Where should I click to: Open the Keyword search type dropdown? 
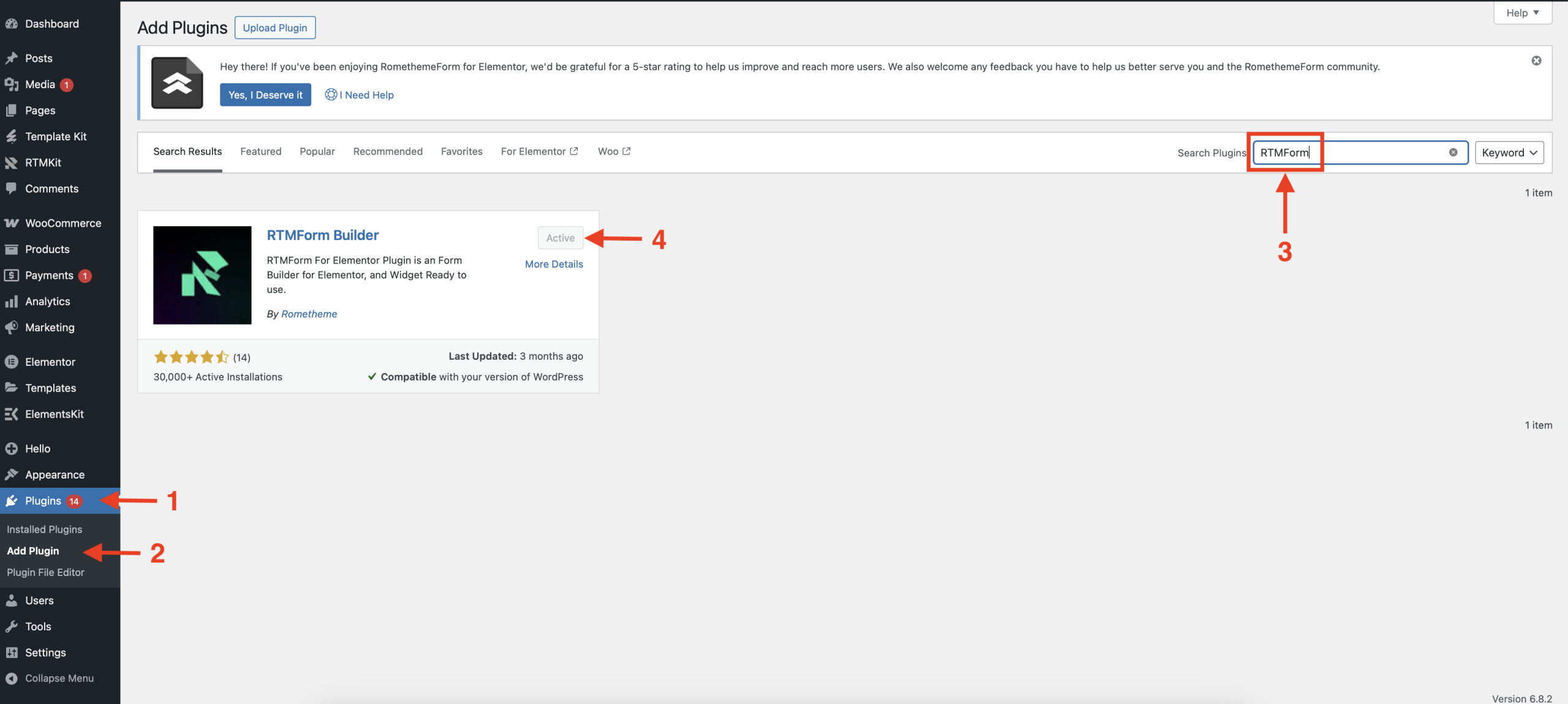pyautogui.click(x=1509, y=153)
